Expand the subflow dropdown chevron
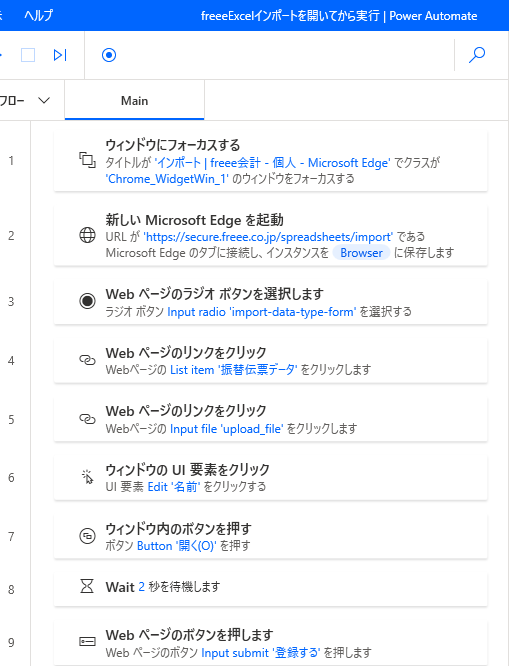The height and width of the screenshot is (666, 509). pyautogui.click(x=44, y=101)
